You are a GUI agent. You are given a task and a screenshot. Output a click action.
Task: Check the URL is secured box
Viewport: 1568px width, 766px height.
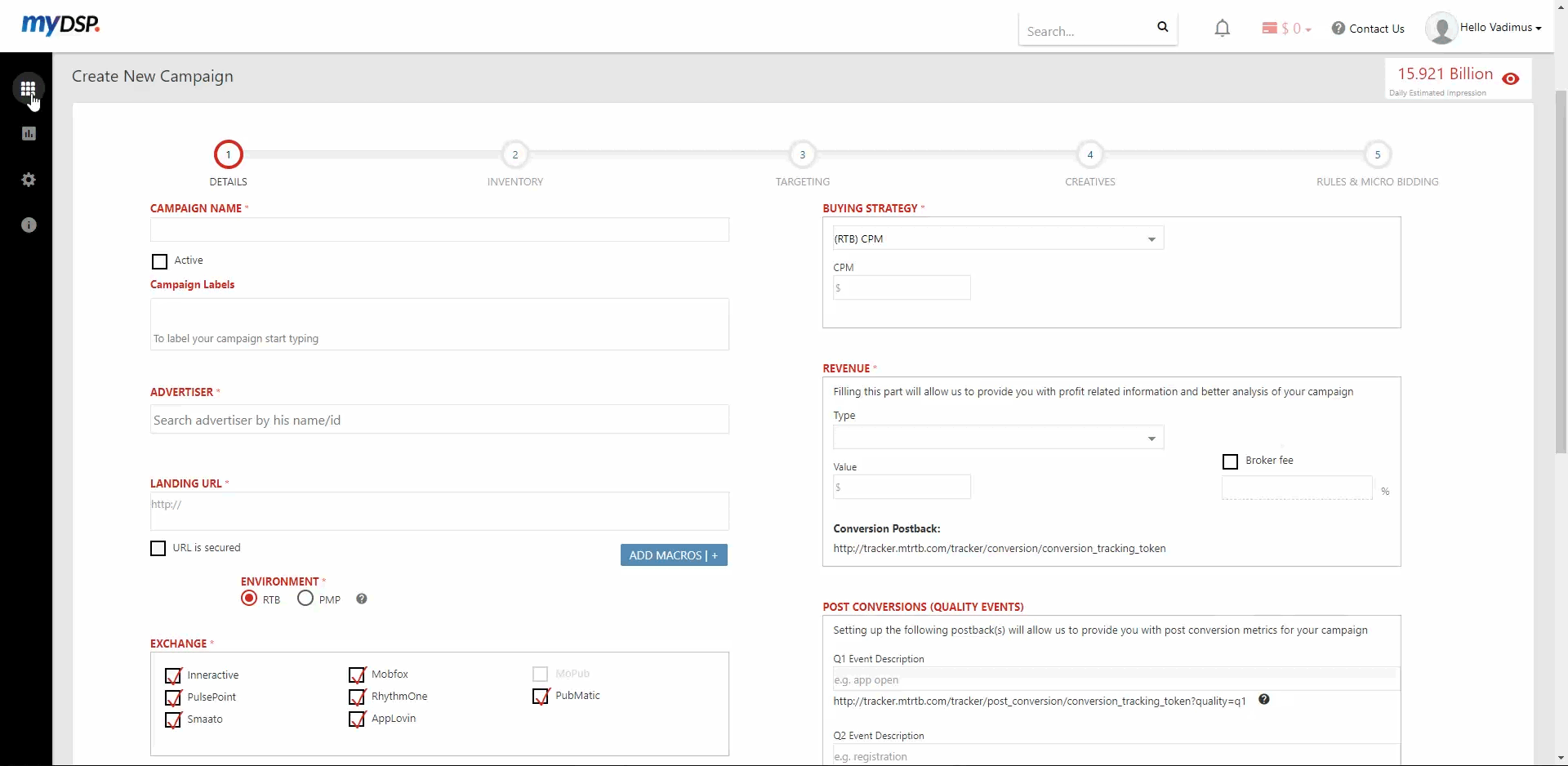(158, 549)
